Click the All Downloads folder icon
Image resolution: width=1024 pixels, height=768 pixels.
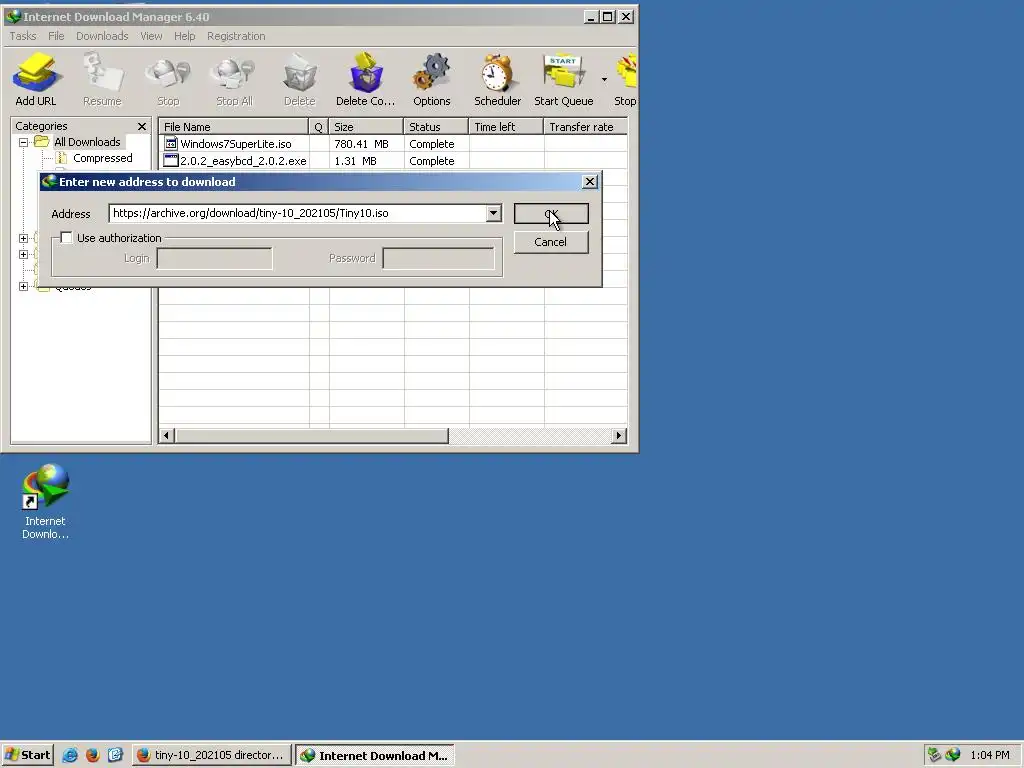pyautogui.click(x=42, y=142)
